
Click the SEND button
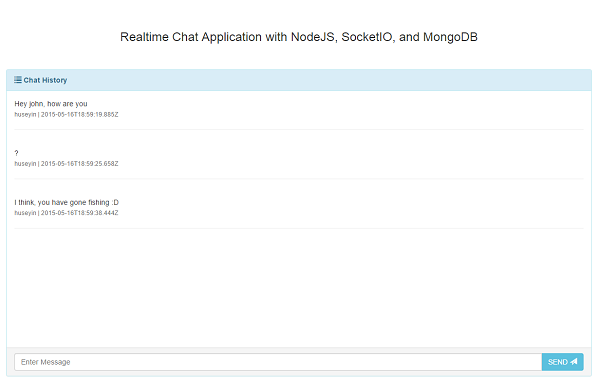562,362
